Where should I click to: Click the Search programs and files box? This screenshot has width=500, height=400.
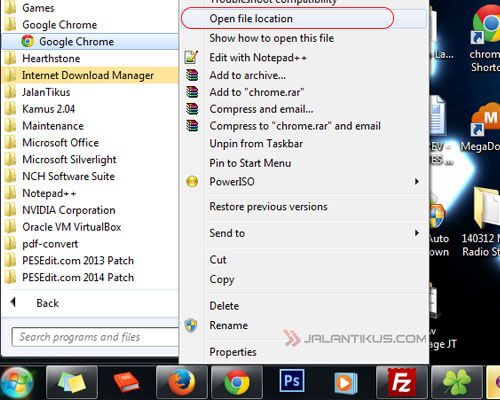[95, 337]
